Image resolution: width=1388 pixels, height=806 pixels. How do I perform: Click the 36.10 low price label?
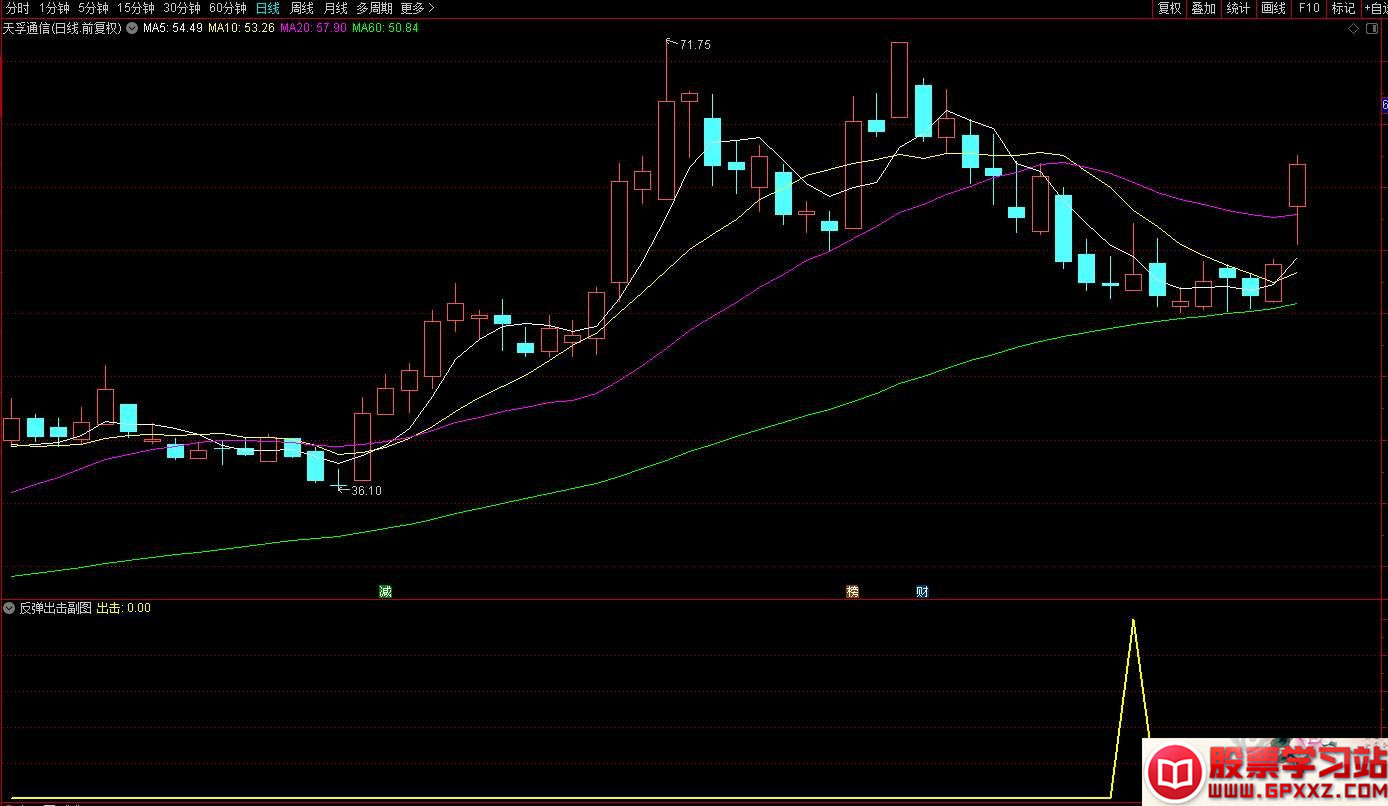pos(366,490)
